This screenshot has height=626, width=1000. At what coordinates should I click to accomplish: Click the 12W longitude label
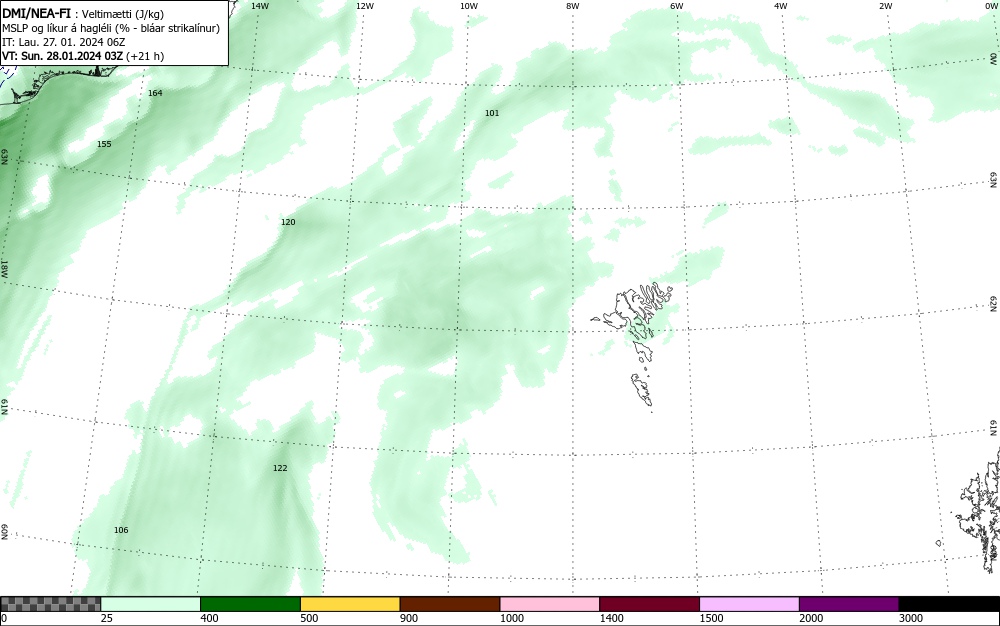pyautogui.click(x=364, y=6)
